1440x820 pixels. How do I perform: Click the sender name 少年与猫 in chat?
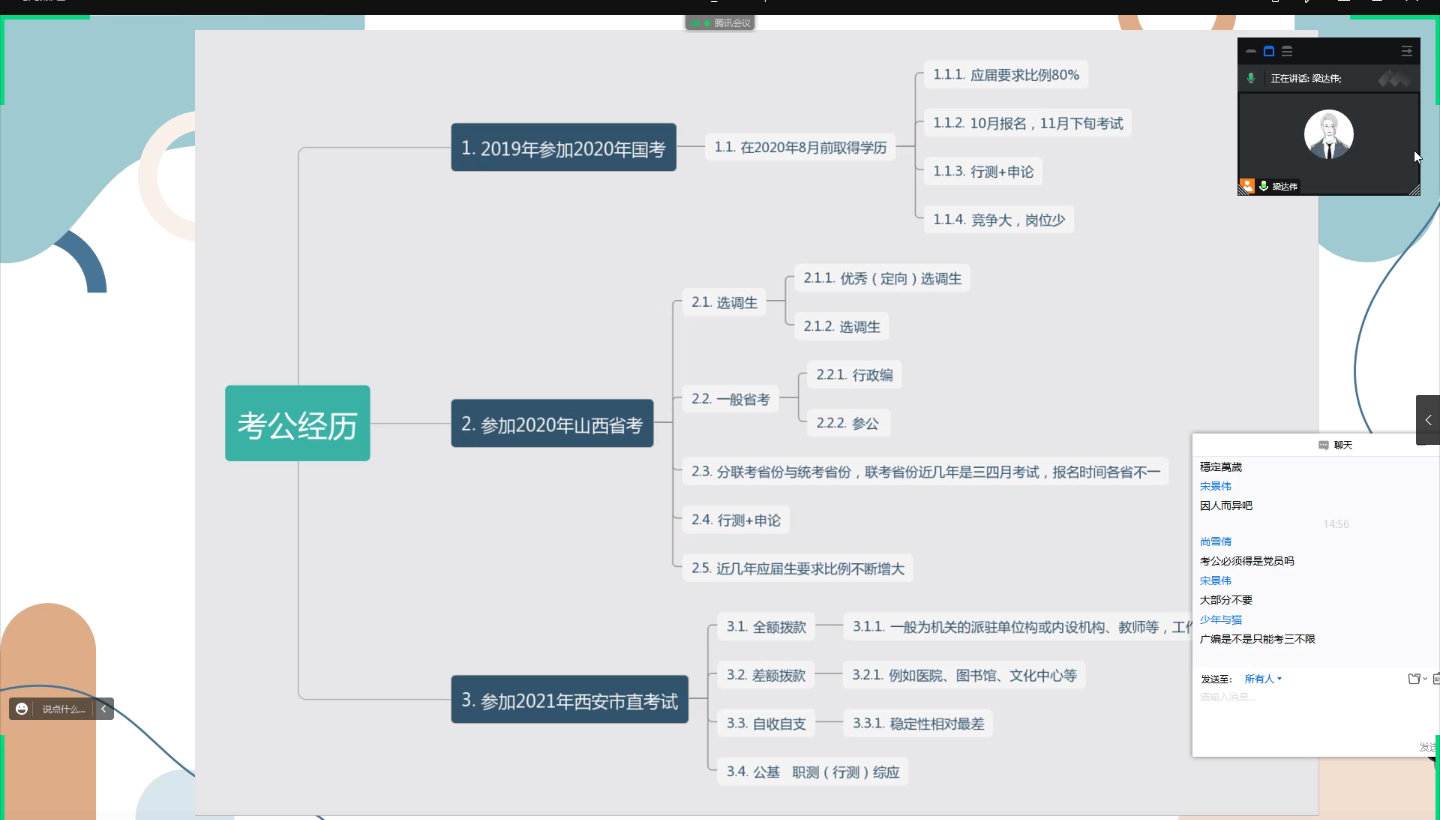(x=1221, y=620)
